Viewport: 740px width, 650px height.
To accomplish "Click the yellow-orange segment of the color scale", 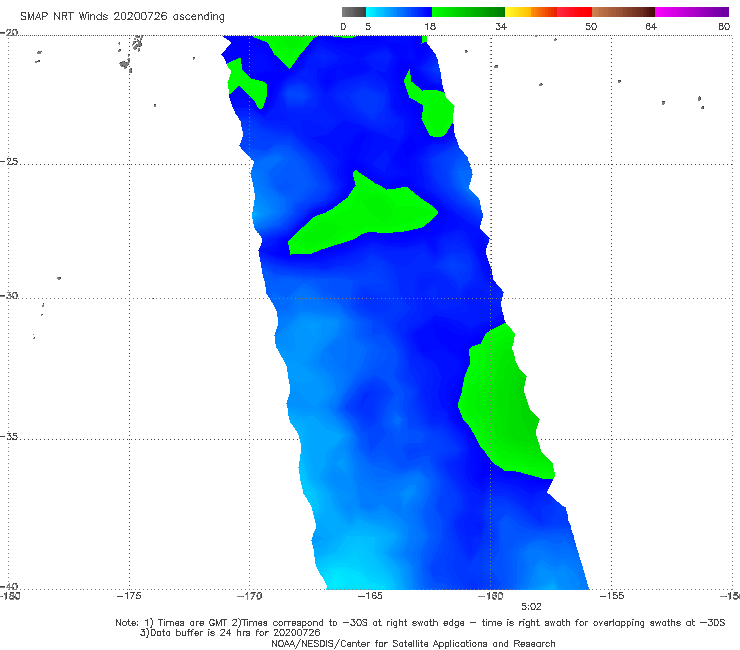I will point(531,12).
